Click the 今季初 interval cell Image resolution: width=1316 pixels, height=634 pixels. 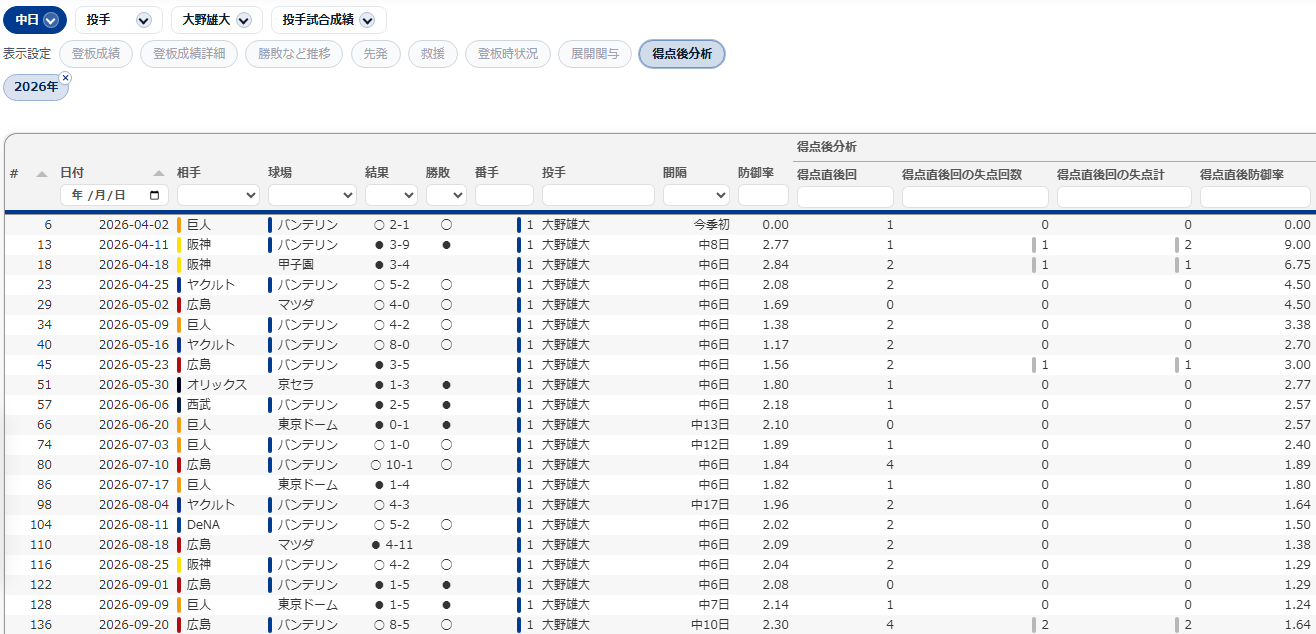tap(712, 225)
